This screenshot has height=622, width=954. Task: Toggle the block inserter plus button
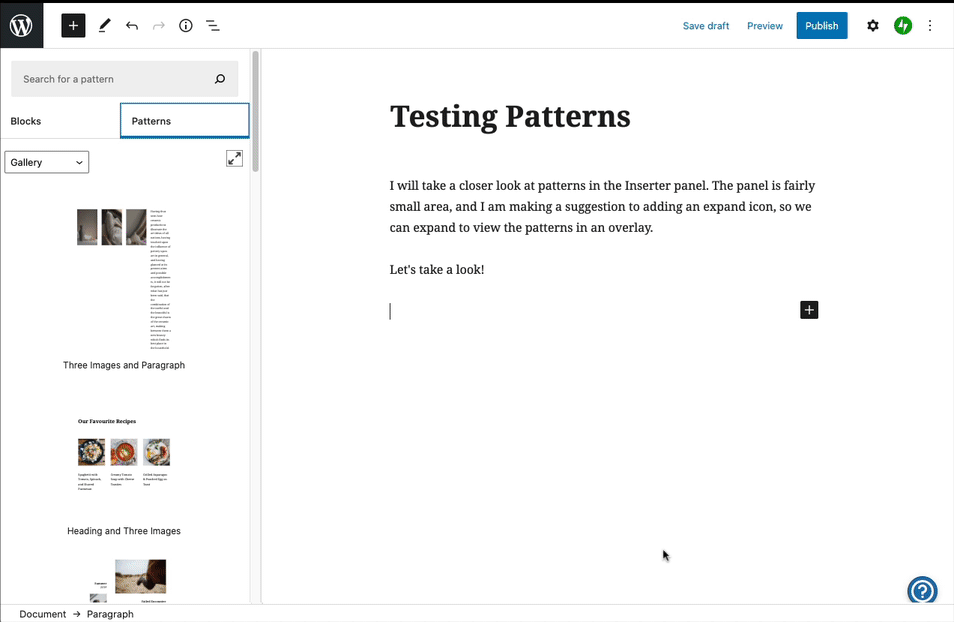[73, 26]
